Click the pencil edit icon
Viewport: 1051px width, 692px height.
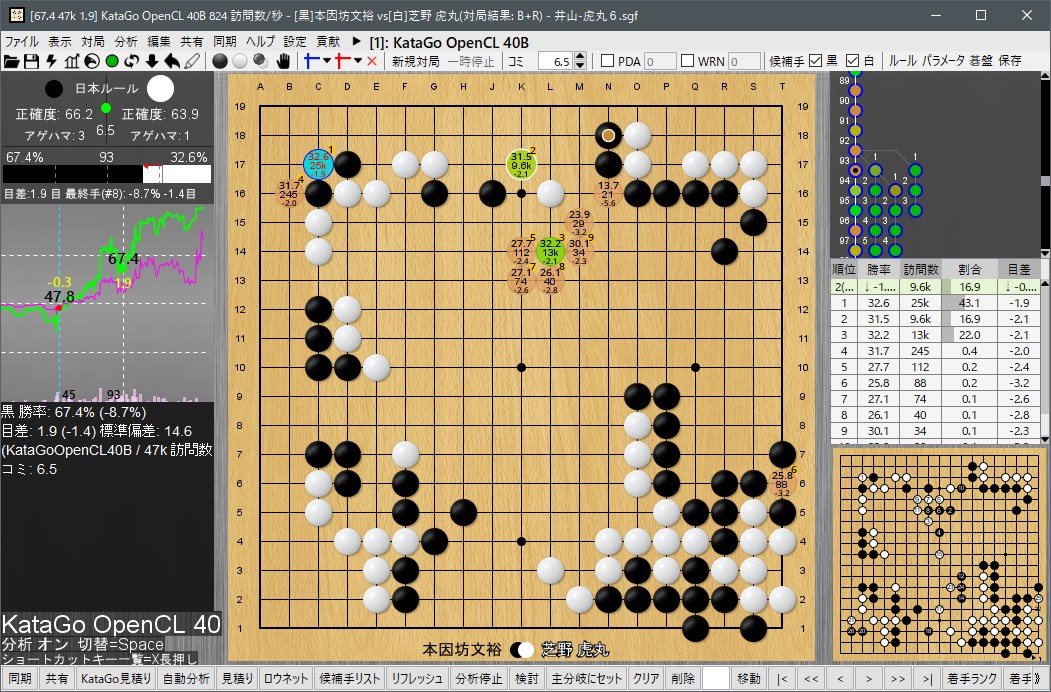coord(192,61)
